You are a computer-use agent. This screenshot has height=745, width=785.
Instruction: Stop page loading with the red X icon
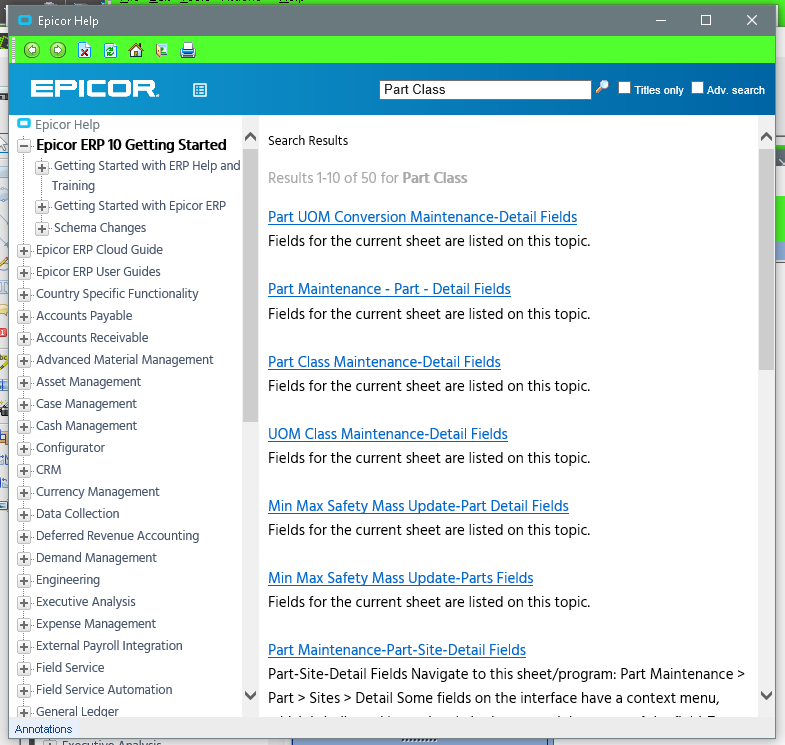click(x=85, y=50)
